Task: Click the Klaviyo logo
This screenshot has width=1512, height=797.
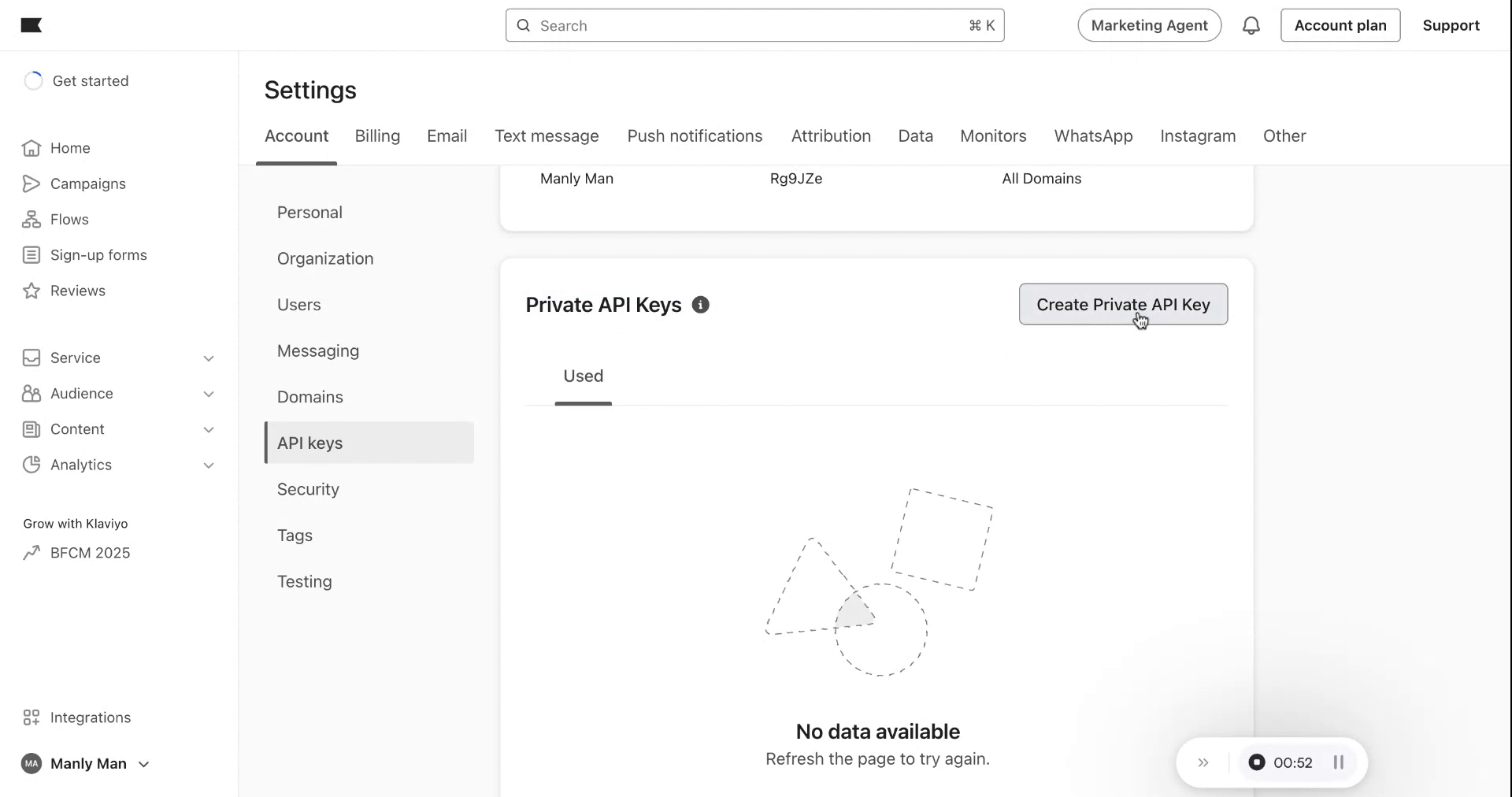Action: tap(31, 25)
